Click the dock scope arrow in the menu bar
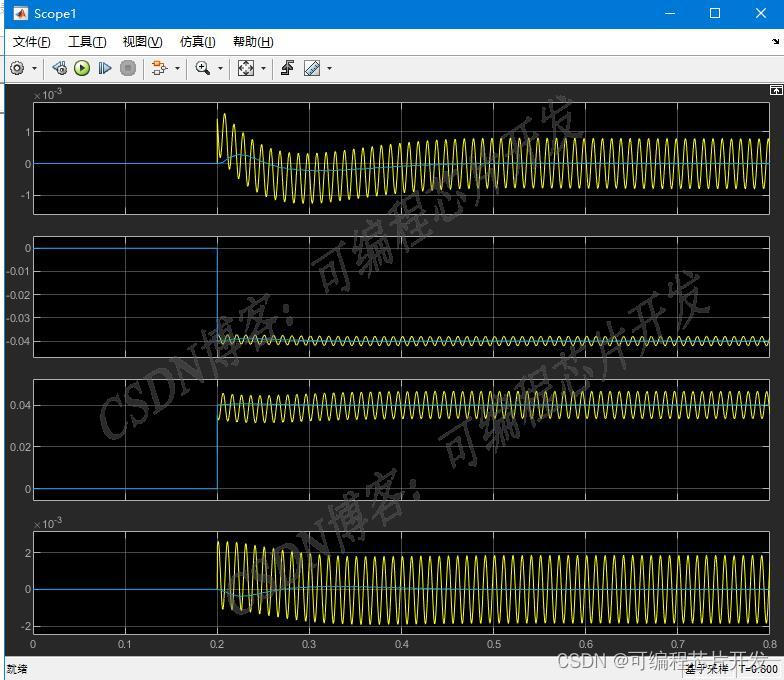The height and width of the screenshot is (680, 784). point(775,42)
